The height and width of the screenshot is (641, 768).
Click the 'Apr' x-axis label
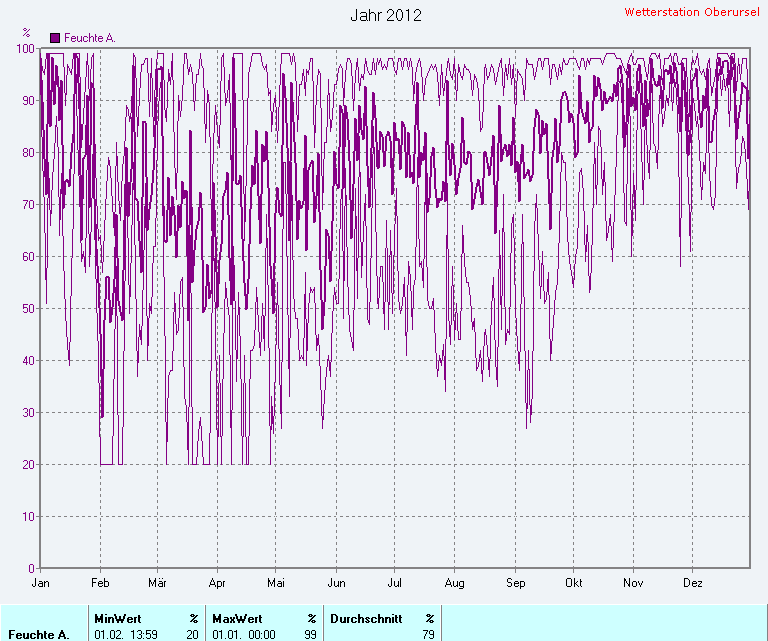tap(217, 583)
